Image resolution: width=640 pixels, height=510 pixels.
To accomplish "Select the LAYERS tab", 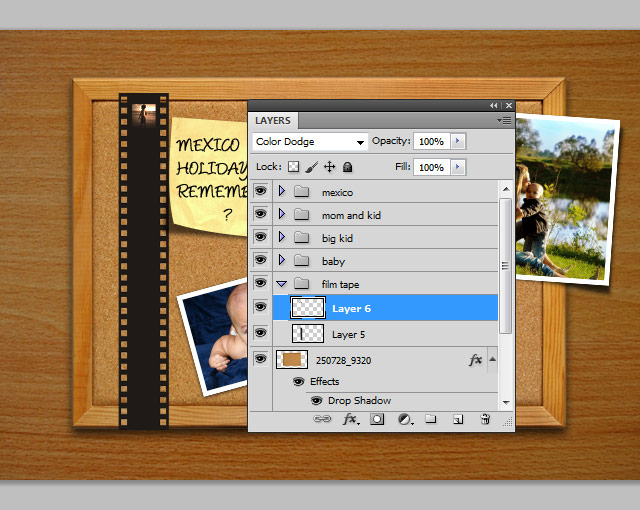I will tap(273, 121).
